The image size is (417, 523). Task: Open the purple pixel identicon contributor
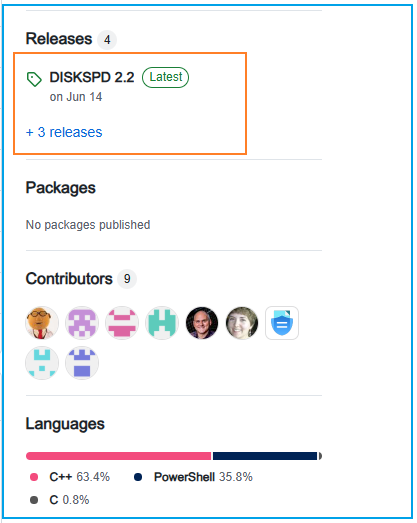pyautogui.click(x=82, y=323)
